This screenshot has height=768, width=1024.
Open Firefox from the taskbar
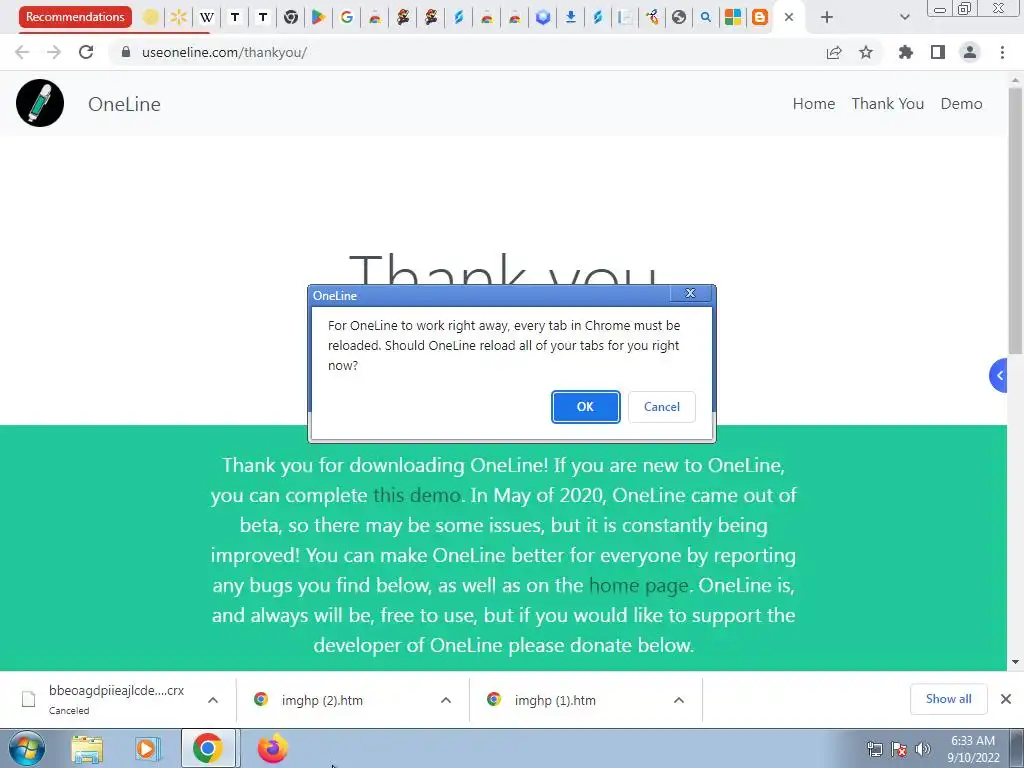click(x=272, y=748)
